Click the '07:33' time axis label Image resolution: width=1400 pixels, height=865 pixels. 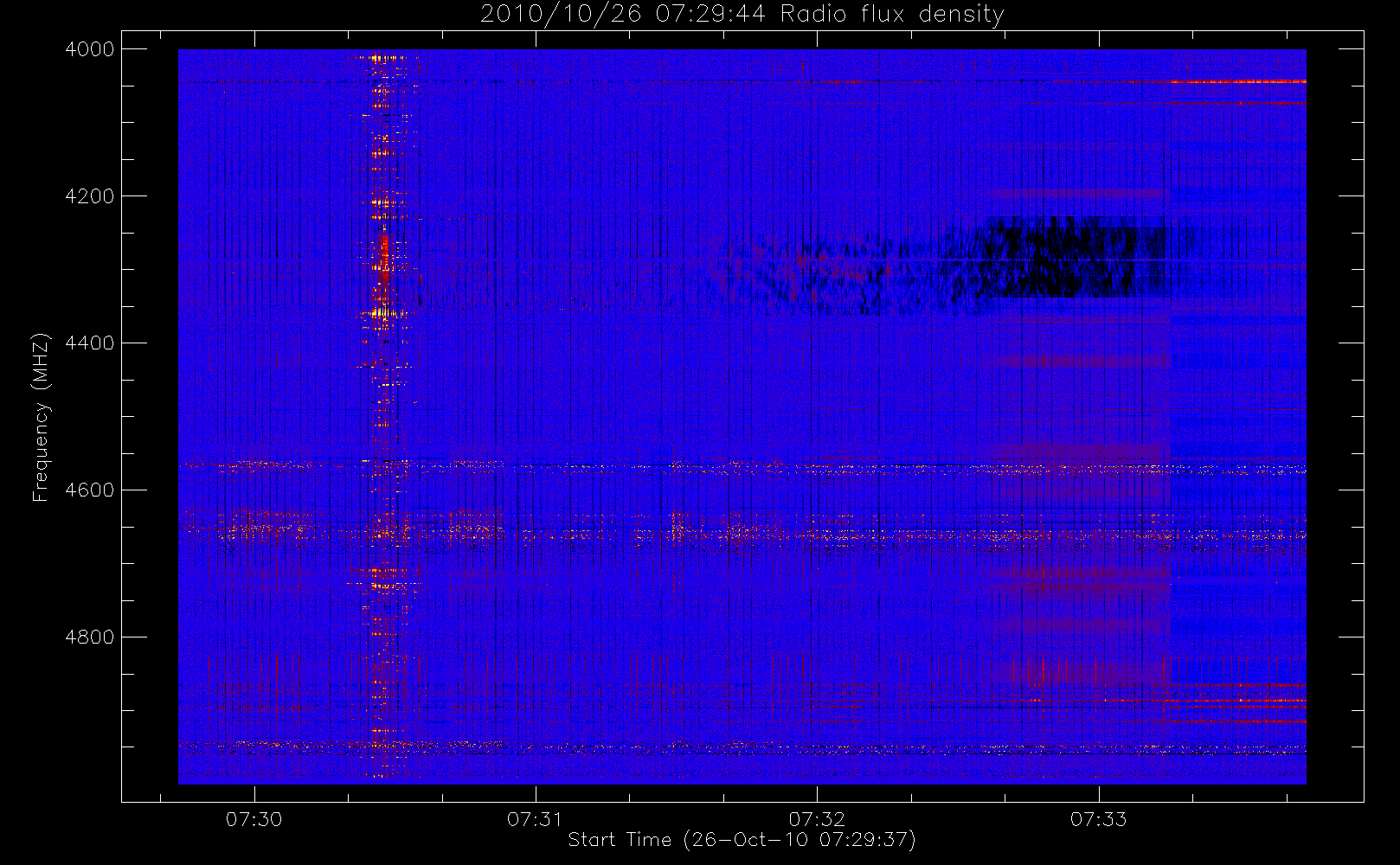click(x=1099, y=819)
